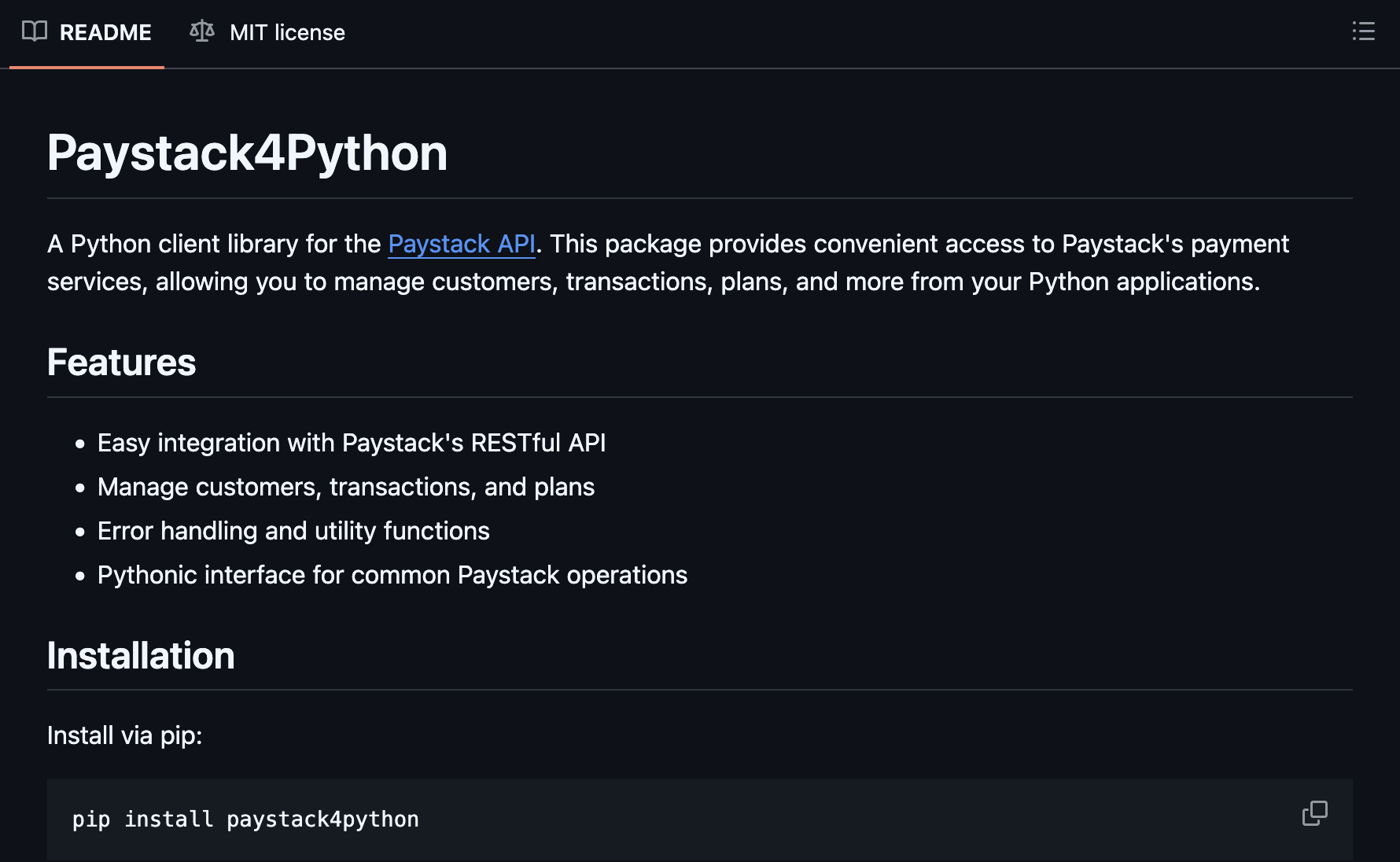Viewport: 1400px width, 862px height.
Task: Click the 'Install via pip:' text
Action: 124,735
